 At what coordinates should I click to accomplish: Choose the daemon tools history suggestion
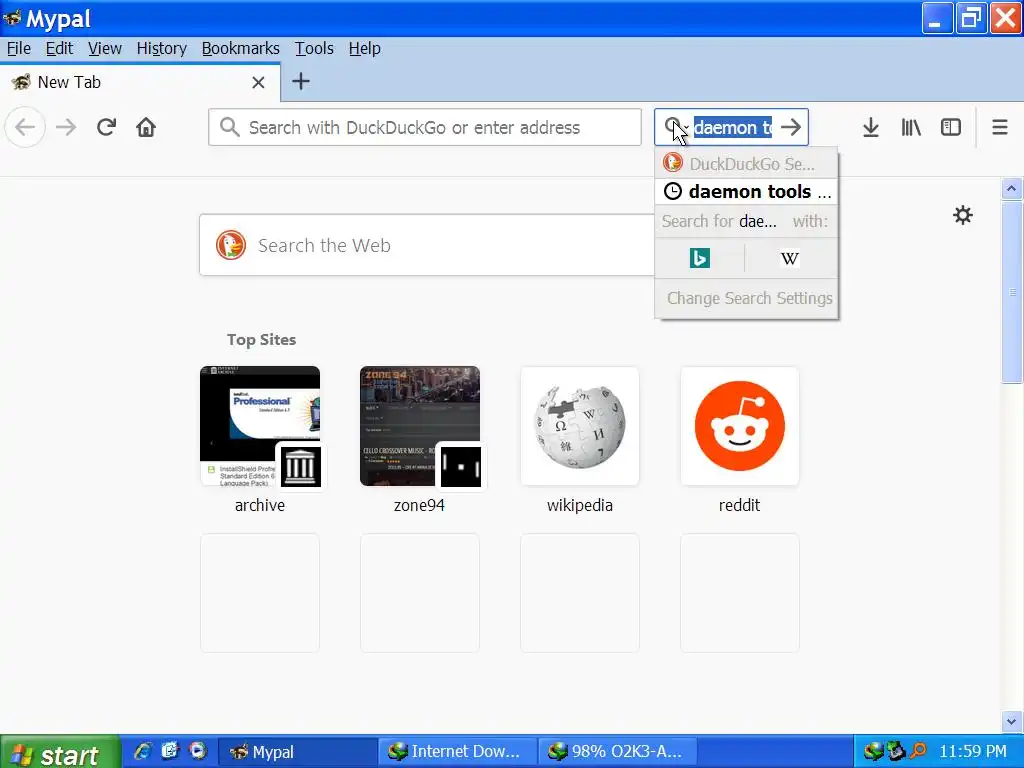[746, 192]
